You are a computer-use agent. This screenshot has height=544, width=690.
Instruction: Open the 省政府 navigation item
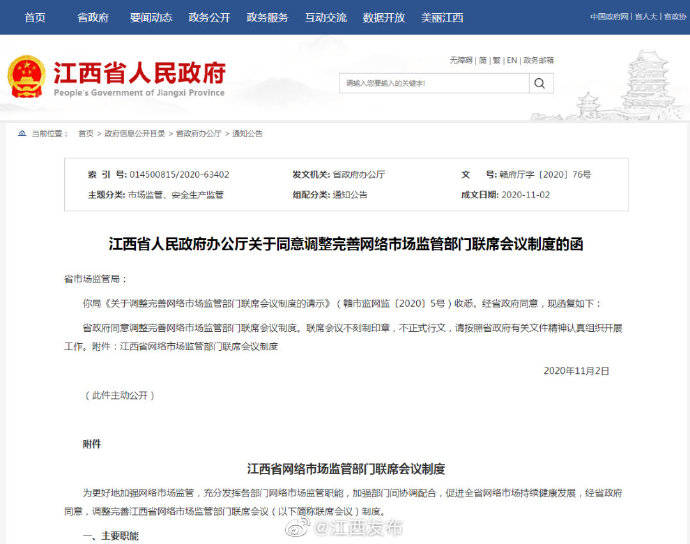92,18
